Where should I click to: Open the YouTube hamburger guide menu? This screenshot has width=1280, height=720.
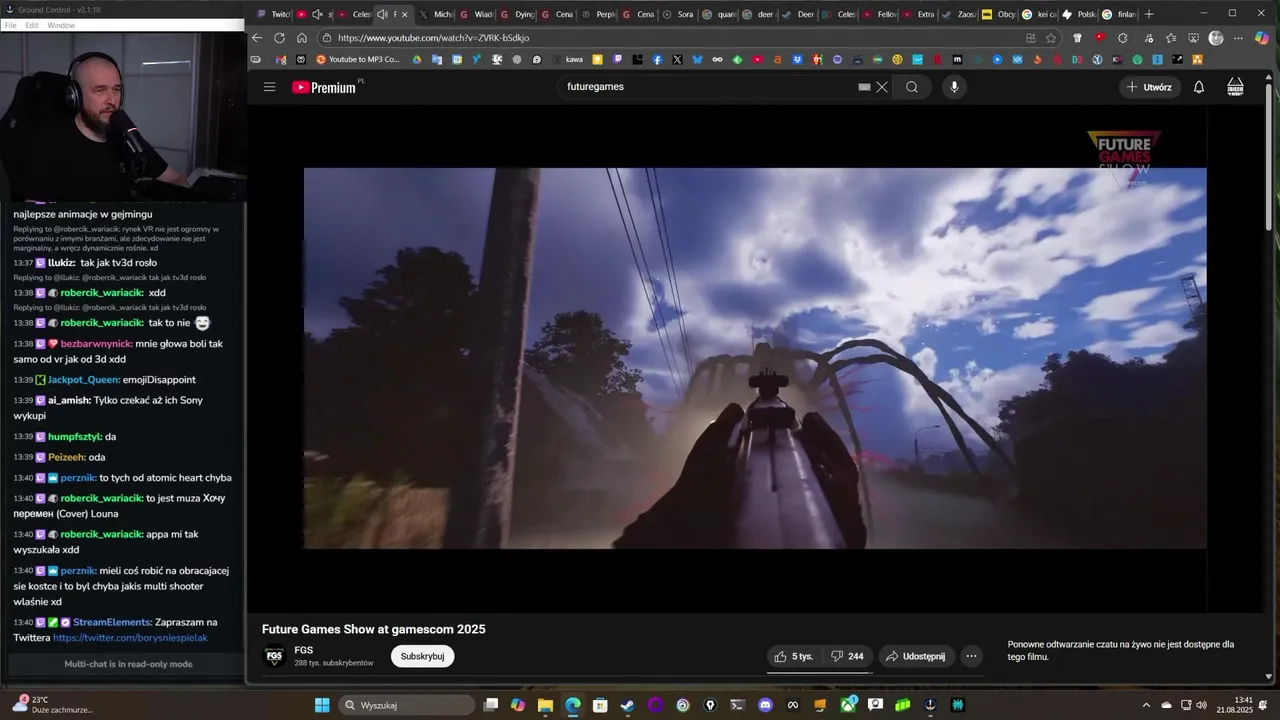[x=269, y=87]
